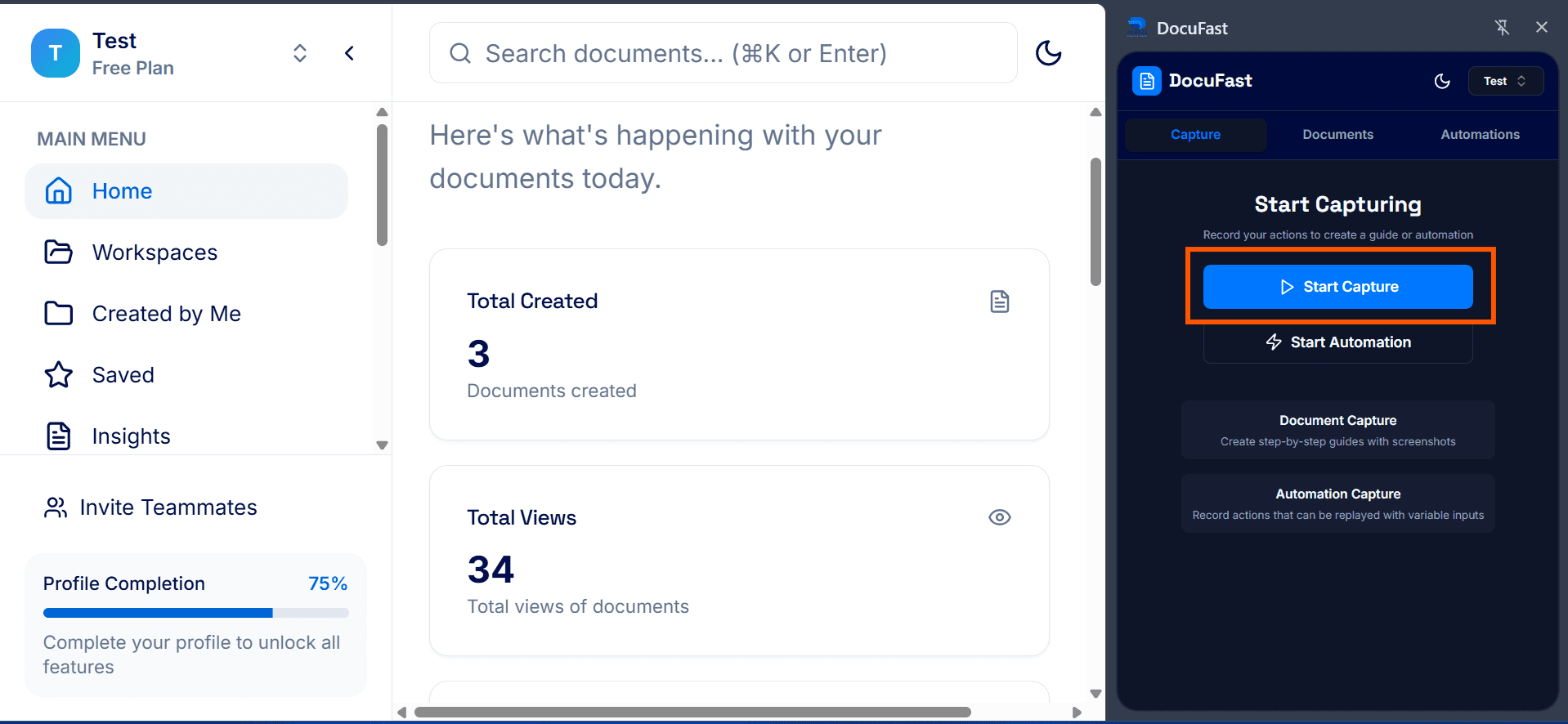Click the Test workspace name

tap(114, 41)
